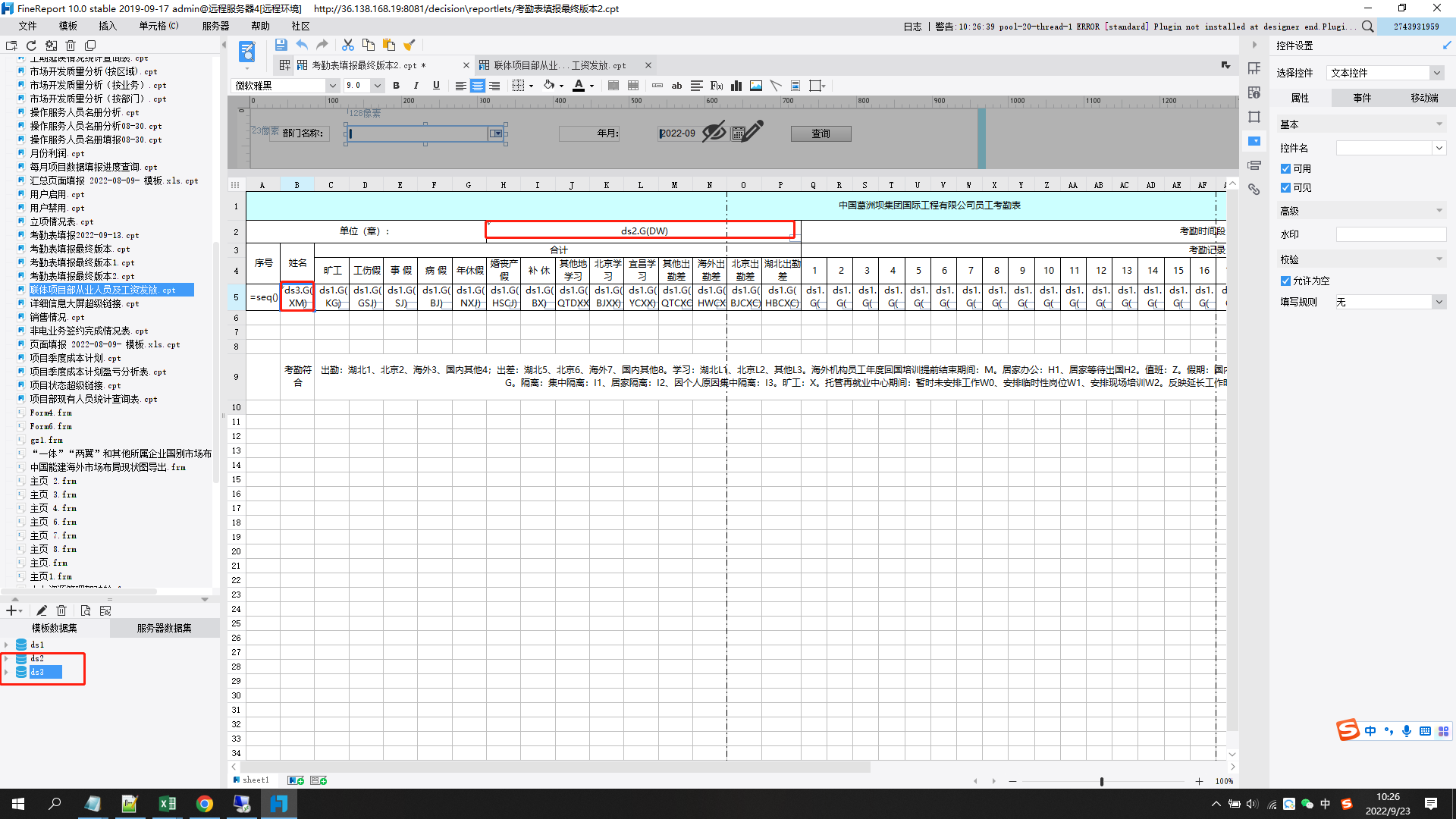Open the cell element panel icon
The height and width of the screenshot is (819, 1456).
[x=1254, y=68]
